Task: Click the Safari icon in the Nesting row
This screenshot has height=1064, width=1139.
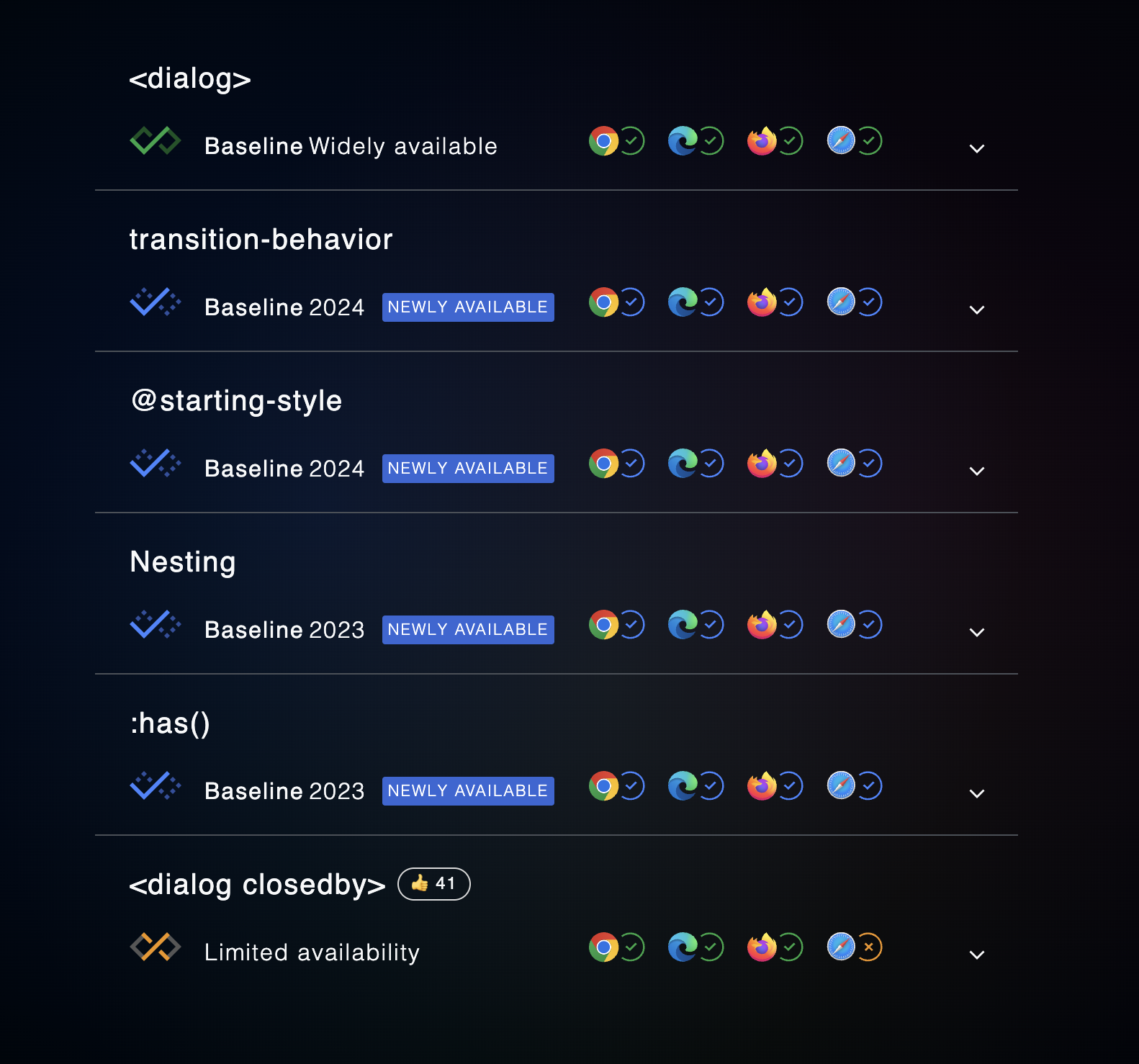Action: click(841, 625)
